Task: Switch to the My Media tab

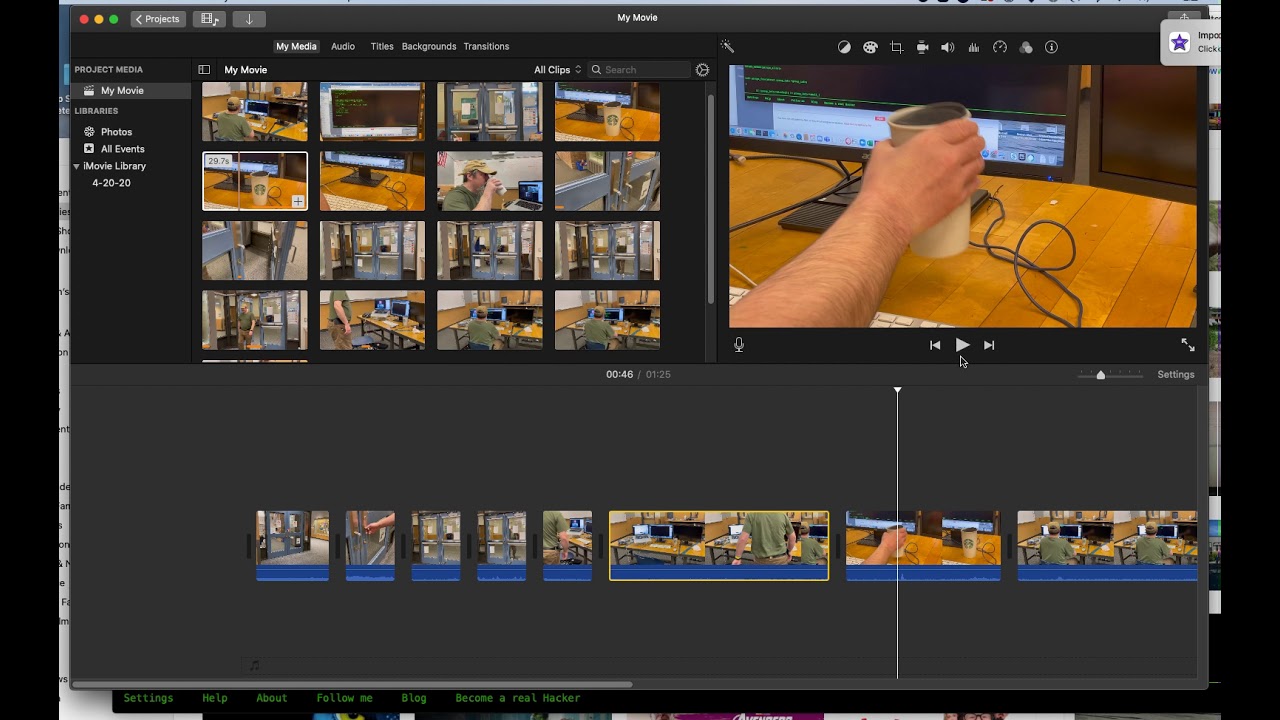Action: [296, 46]
